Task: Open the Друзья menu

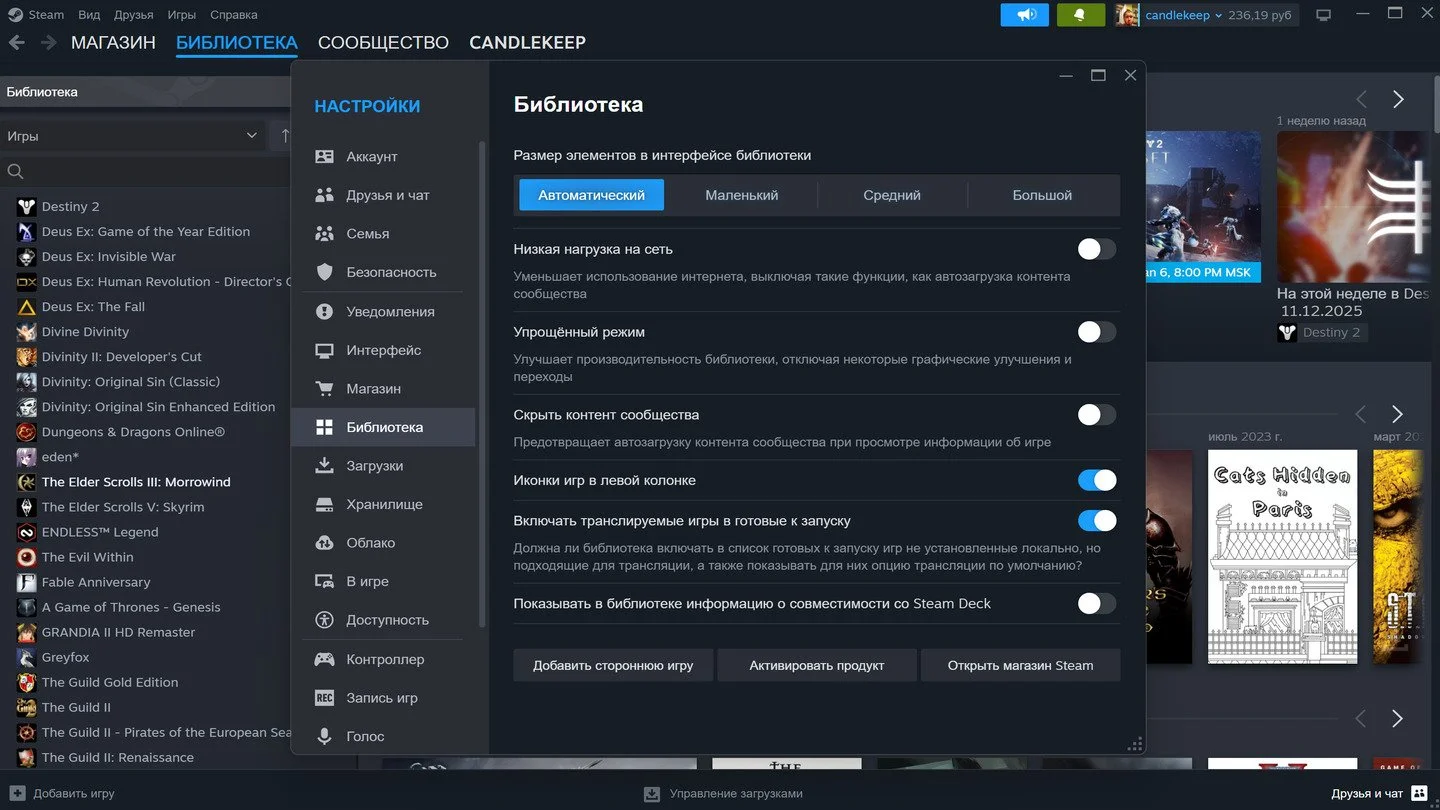Action: click(x=134, y=15)
